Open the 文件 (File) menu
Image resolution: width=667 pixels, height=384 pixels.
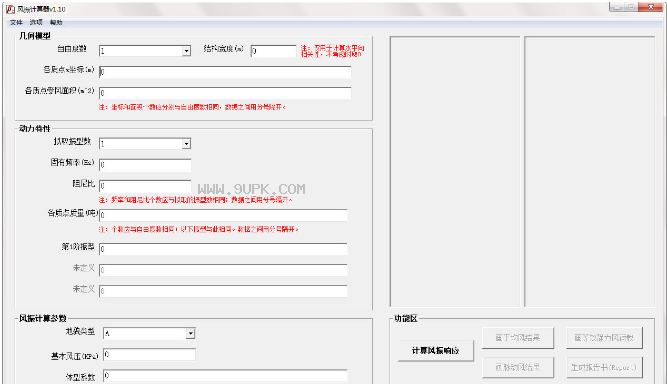click(16, 22)
